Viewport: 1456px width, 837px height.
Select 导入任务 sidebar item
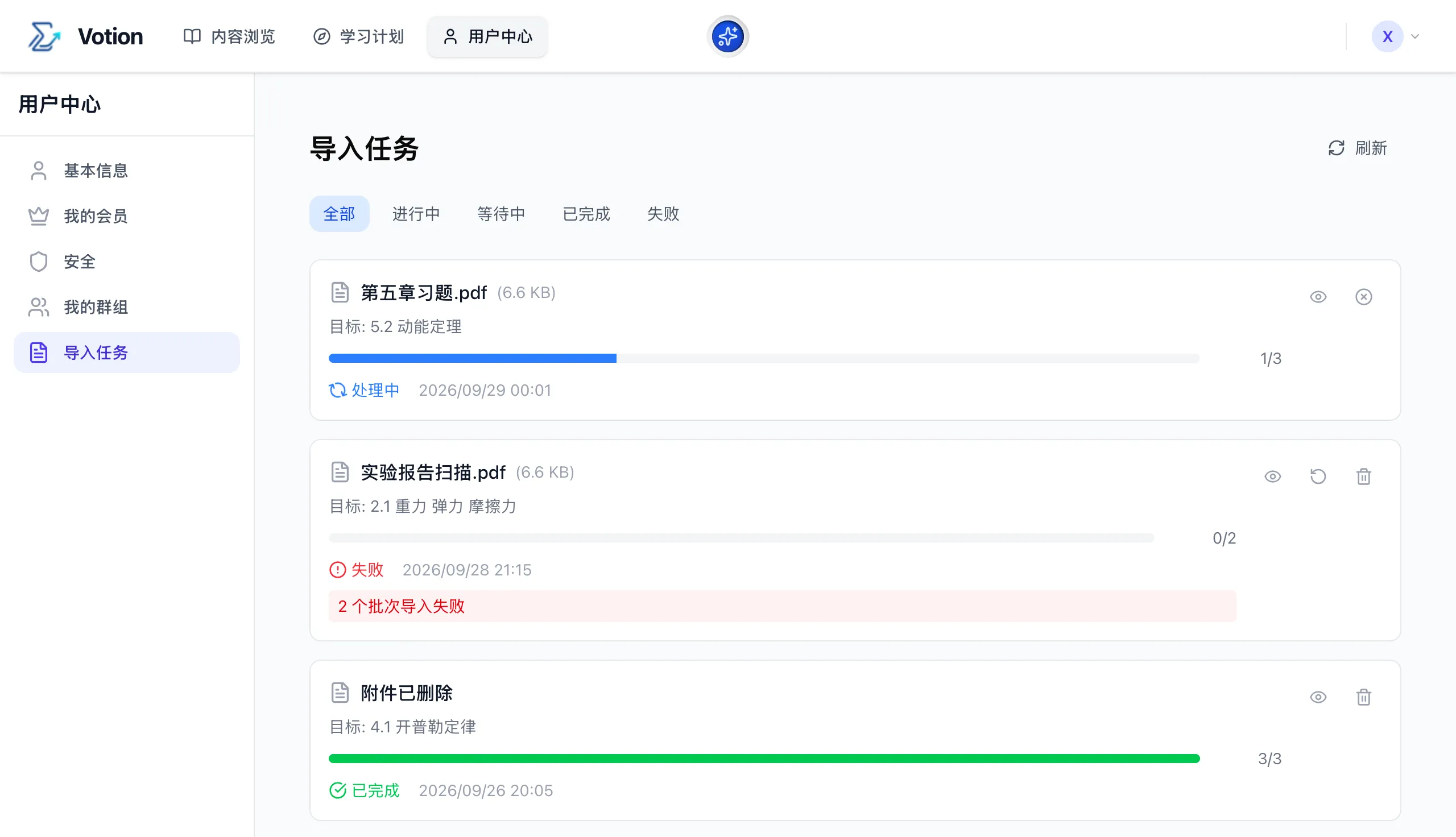point(126,353)
